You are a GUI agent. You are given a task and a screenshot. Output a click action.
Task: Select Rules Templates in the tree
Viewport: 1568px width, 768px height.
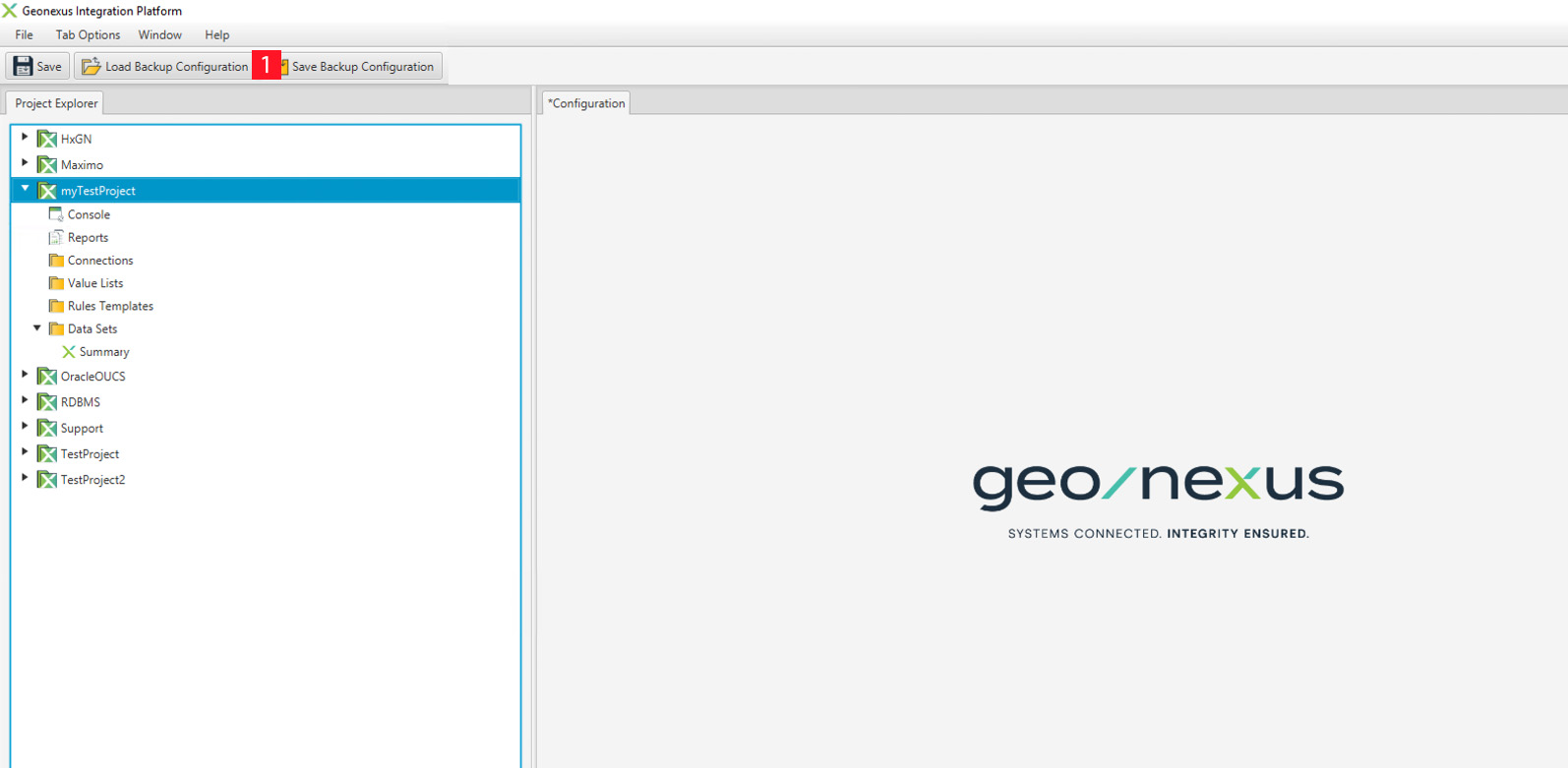click(110, 306)
